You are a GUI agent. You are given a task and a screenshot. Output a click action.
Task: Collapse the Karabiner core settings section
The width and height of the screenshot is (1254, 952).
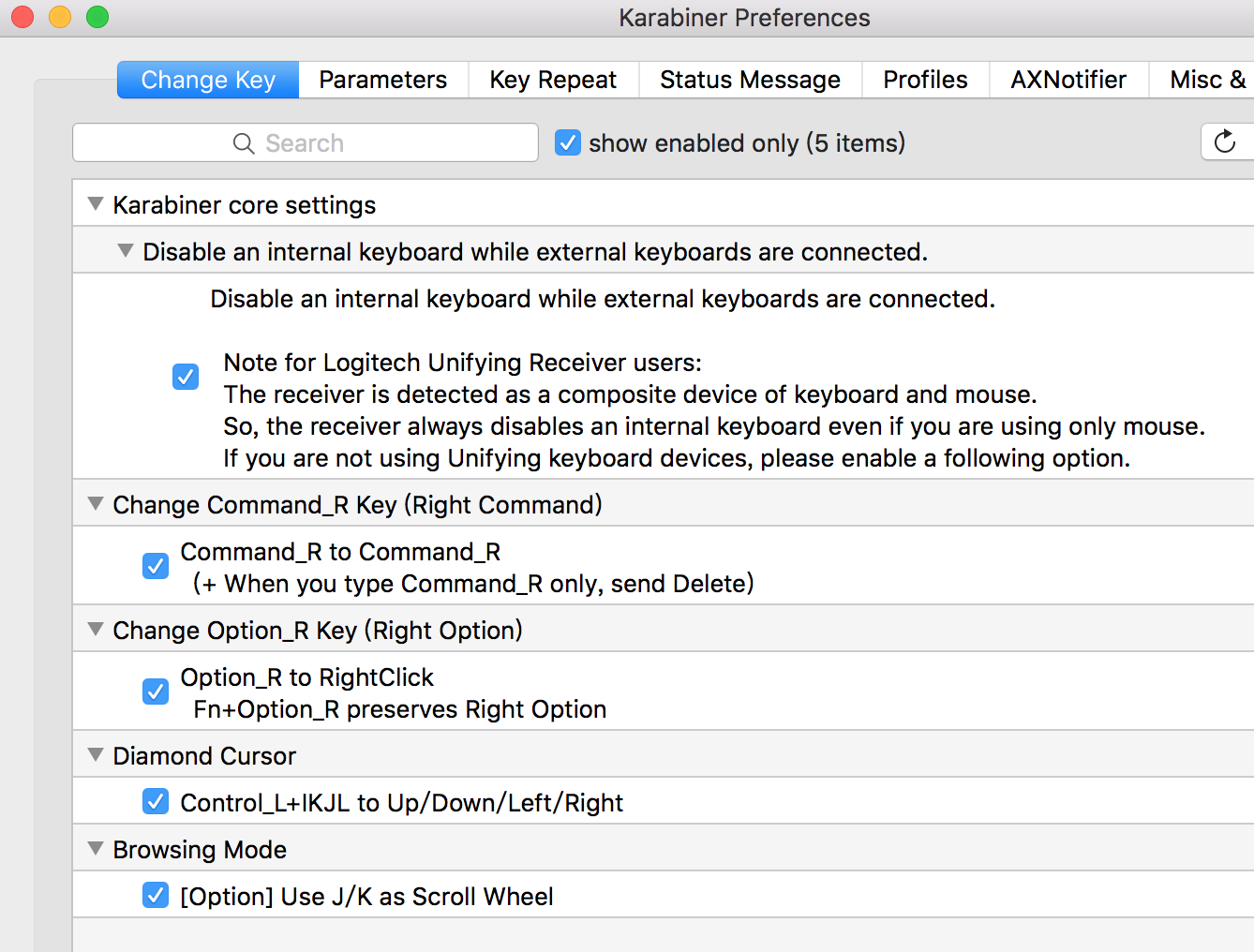pos(96,204)
